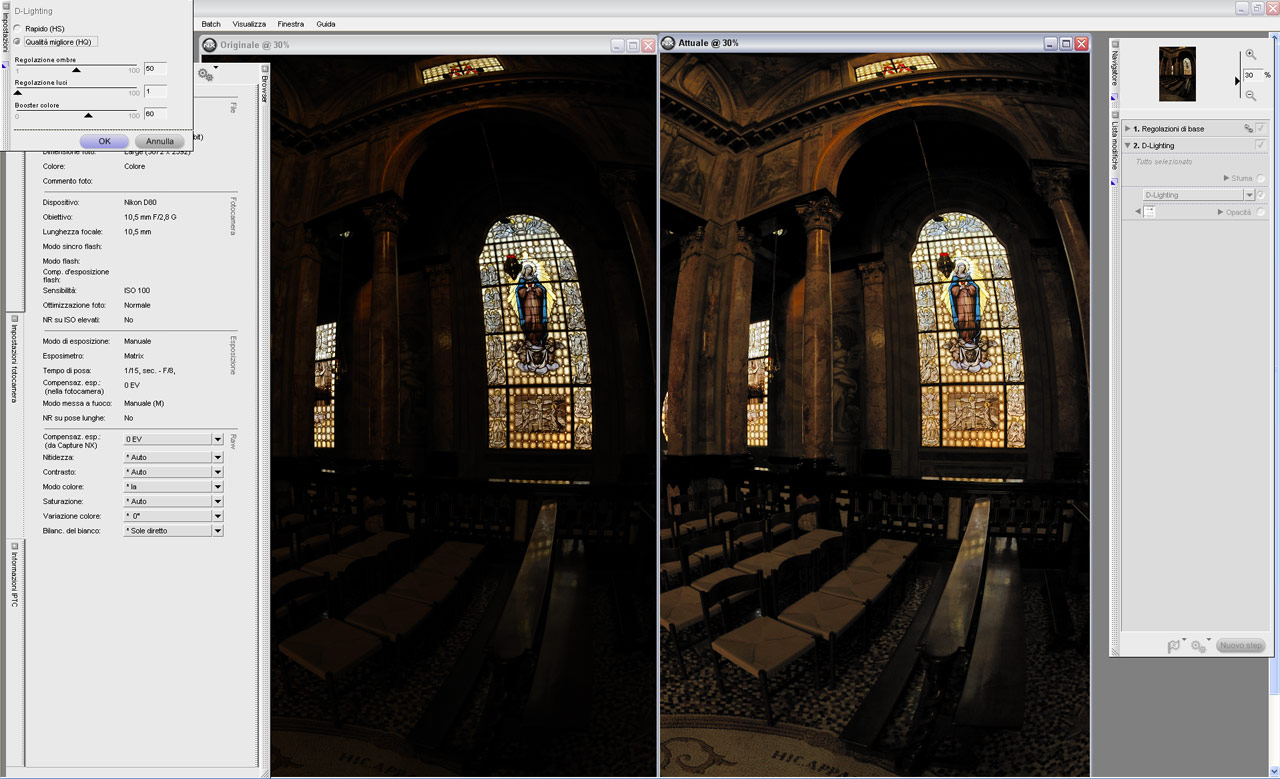Toggle the D-Lighting step checkbox
1280x779 pixels.
(1260, 145)
